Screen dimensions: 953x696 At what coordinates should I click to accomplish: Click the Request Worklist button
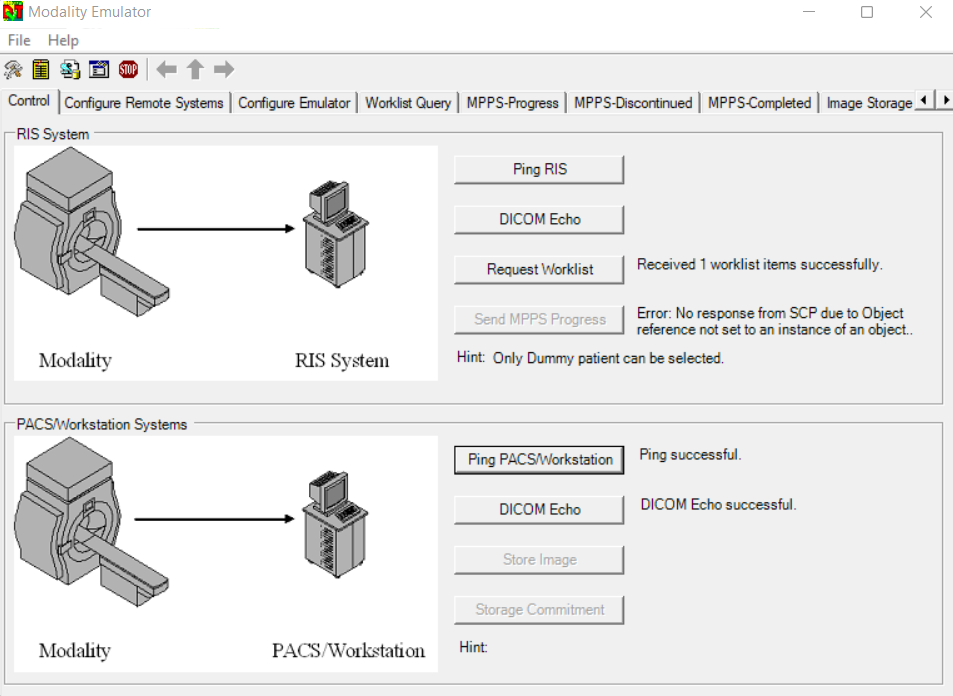point(538,269)
